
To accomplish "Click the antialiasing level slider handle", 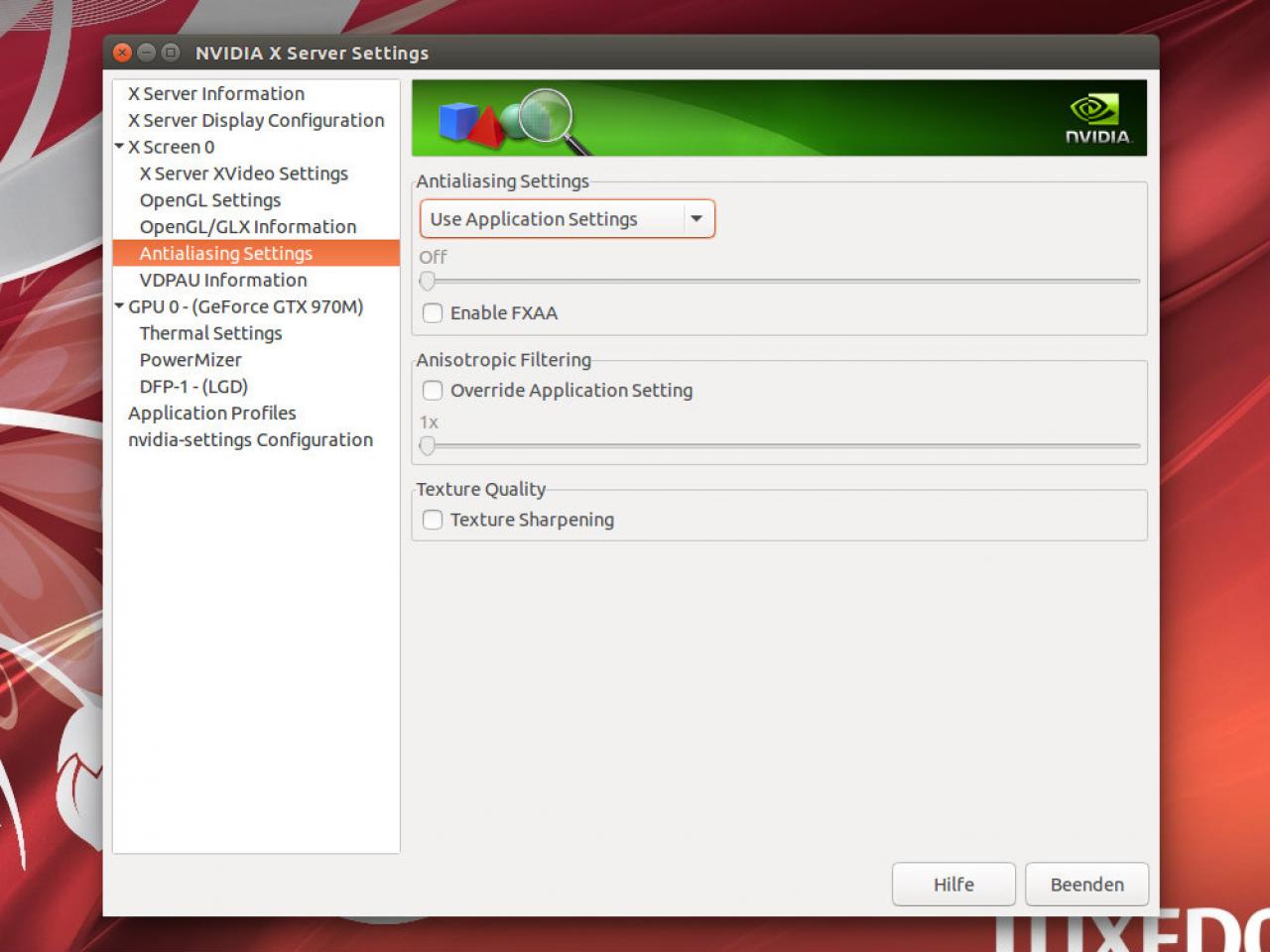I will pyautogui.click(x=428, y=282).
